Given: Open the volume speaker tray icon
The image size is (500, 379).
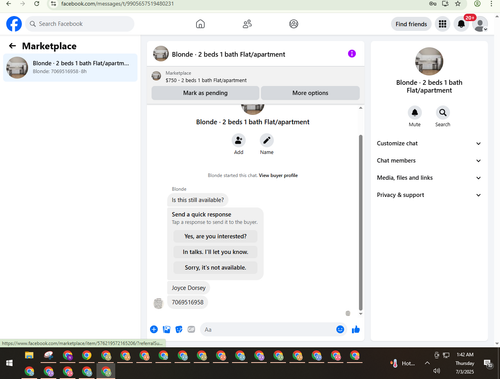Looking at the screenshot, I should 436,371.
